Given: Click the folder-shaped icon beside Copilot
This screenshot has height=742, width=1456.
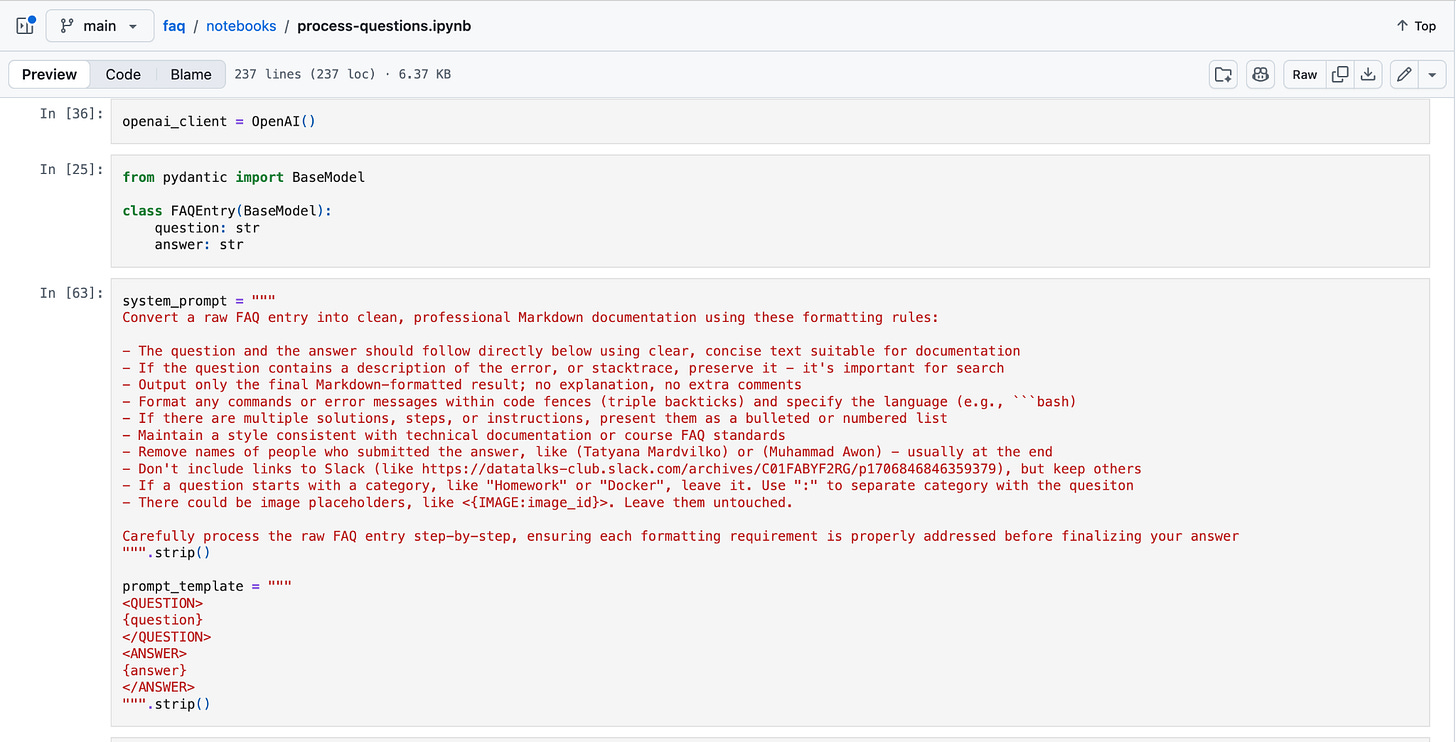Looking at the screenshot, I should click(1223, 74).
